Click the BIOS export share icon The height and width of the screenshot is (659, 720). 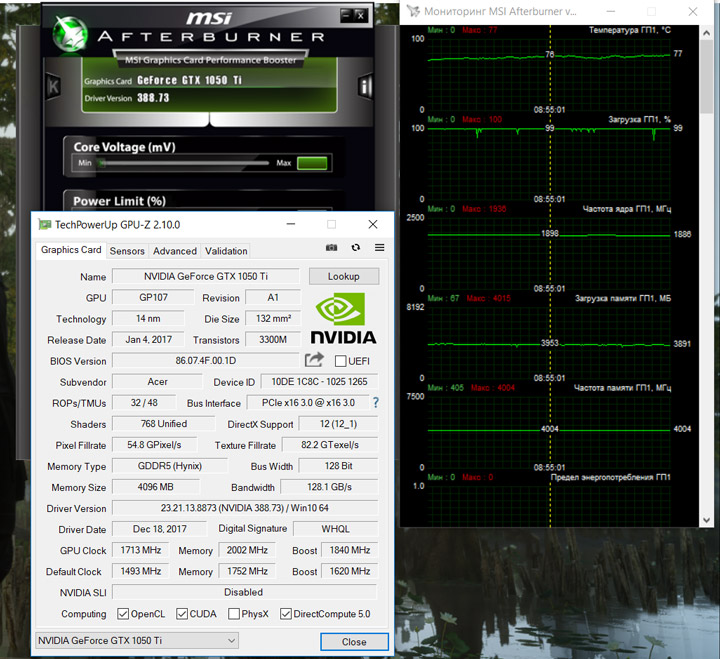pyautogui.click(x=314, y=360)
